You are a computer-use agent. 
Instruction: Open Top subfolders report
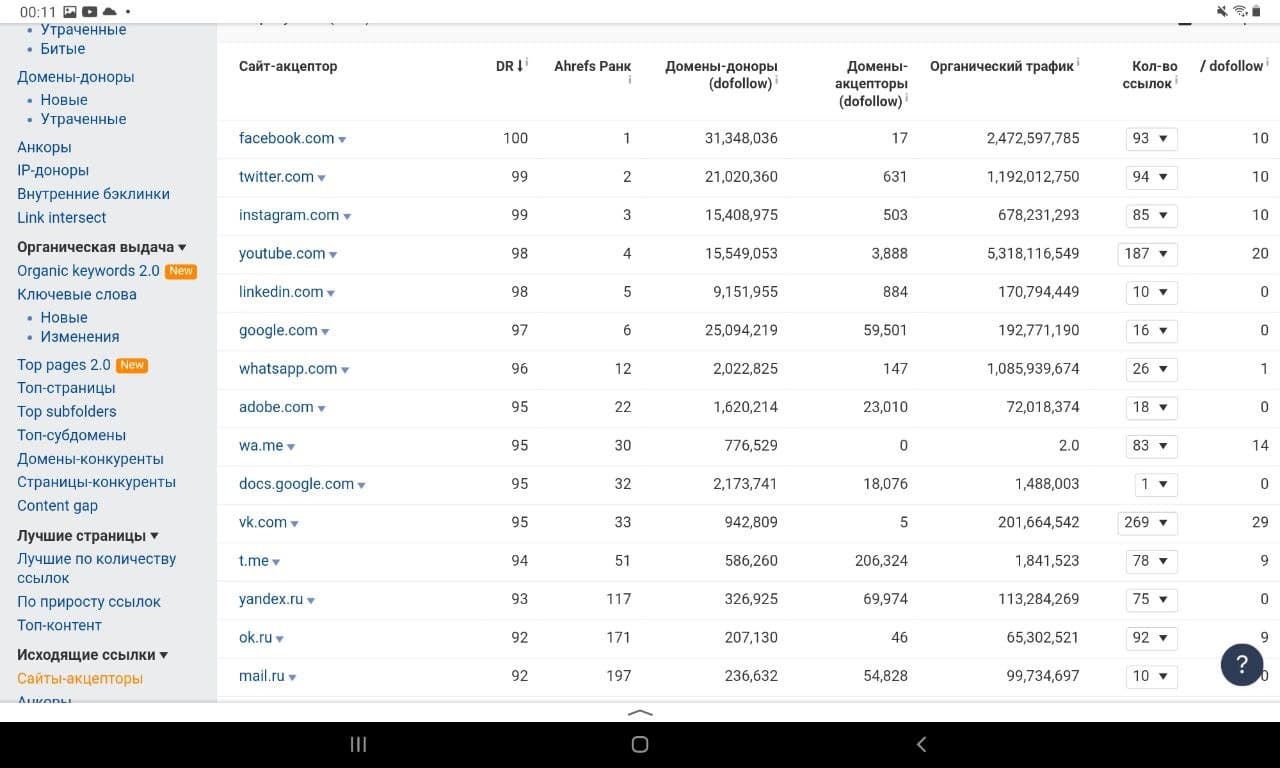66,411
